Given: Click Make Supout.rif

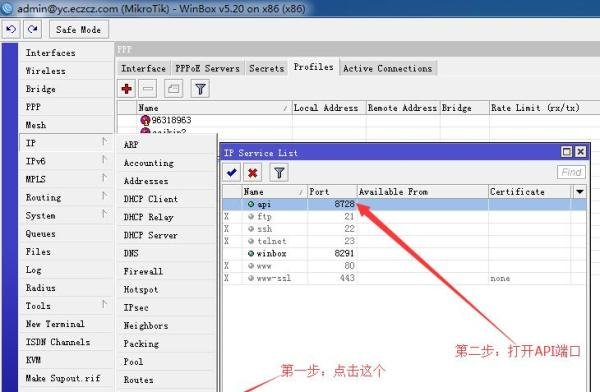Looking at the screenshot, I should point(66,378).
